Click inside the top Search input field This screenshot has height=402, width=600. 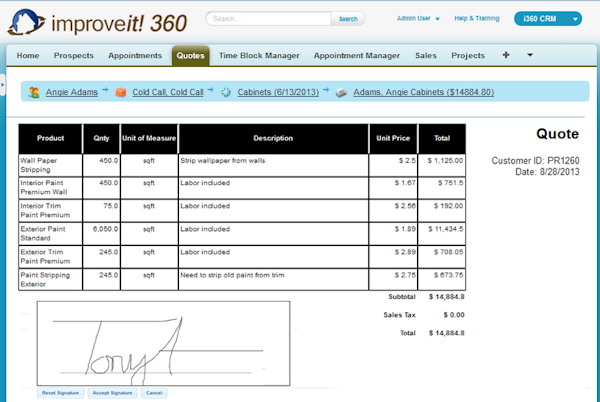point(268,18)
